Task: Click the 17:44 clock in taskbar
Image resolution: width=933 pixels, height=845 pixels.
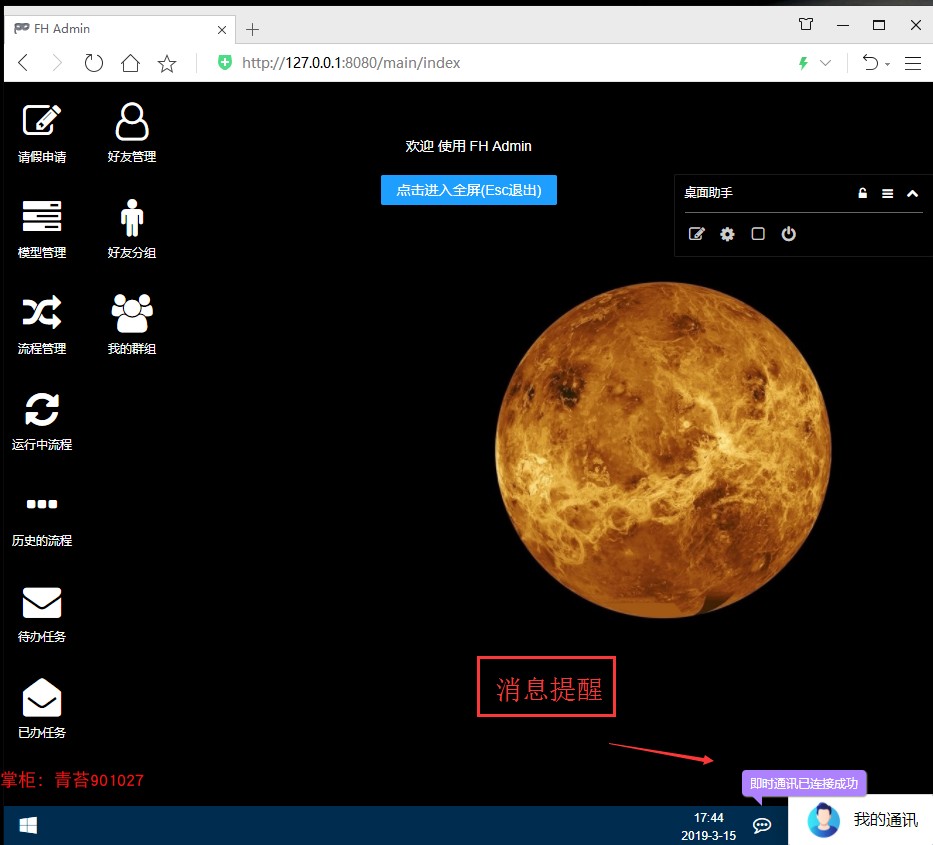Action: point(708,818)
